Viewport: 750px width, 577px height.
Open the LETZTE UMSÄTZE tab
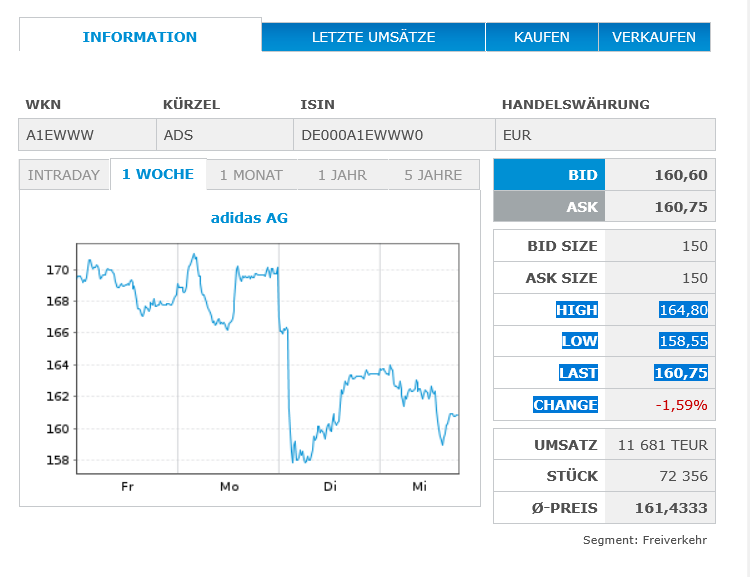tap(373, 37)
